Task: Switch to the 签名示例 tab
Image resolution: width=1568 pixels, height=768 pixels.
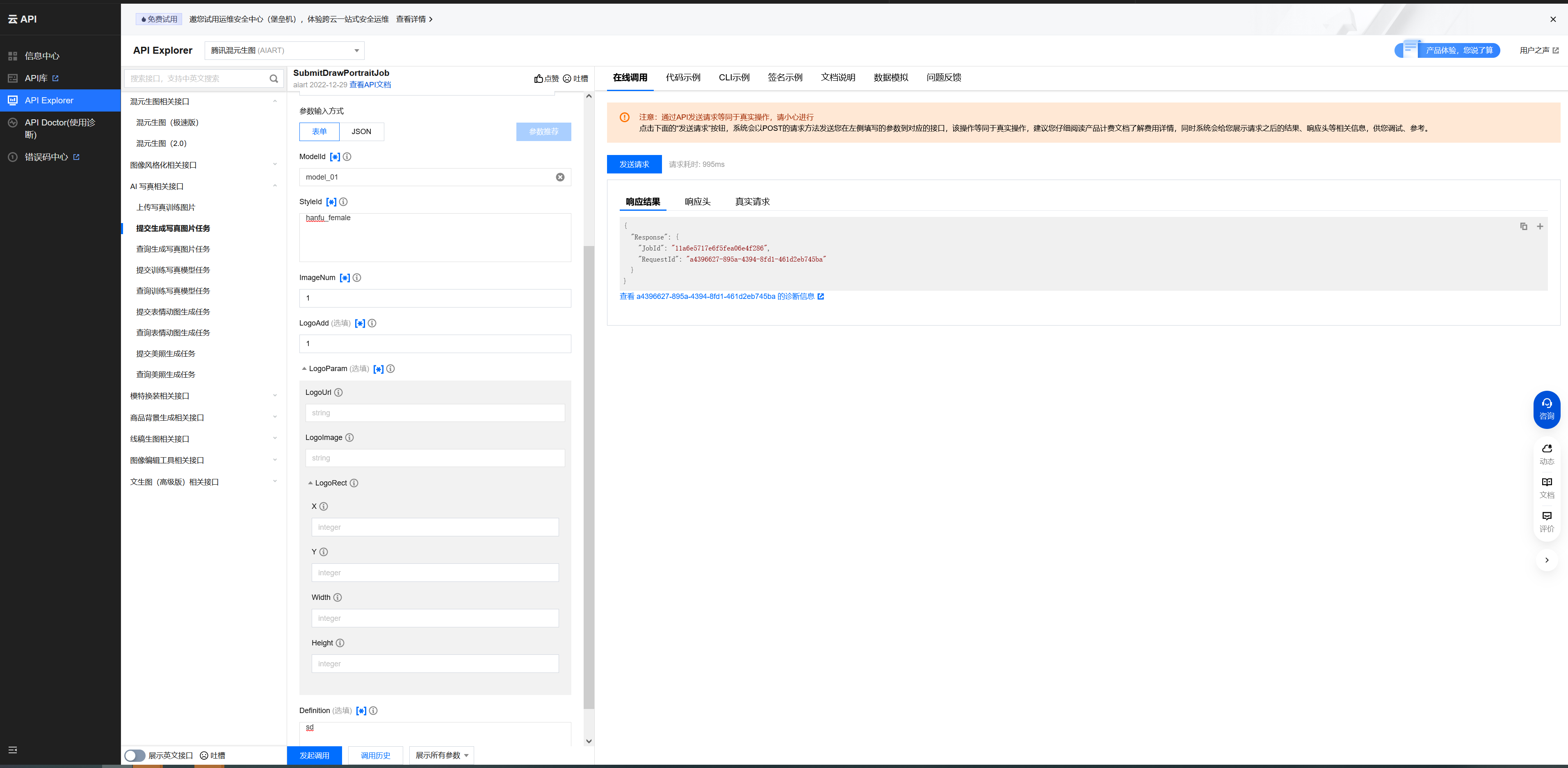Action: click(x=785, y=77)
